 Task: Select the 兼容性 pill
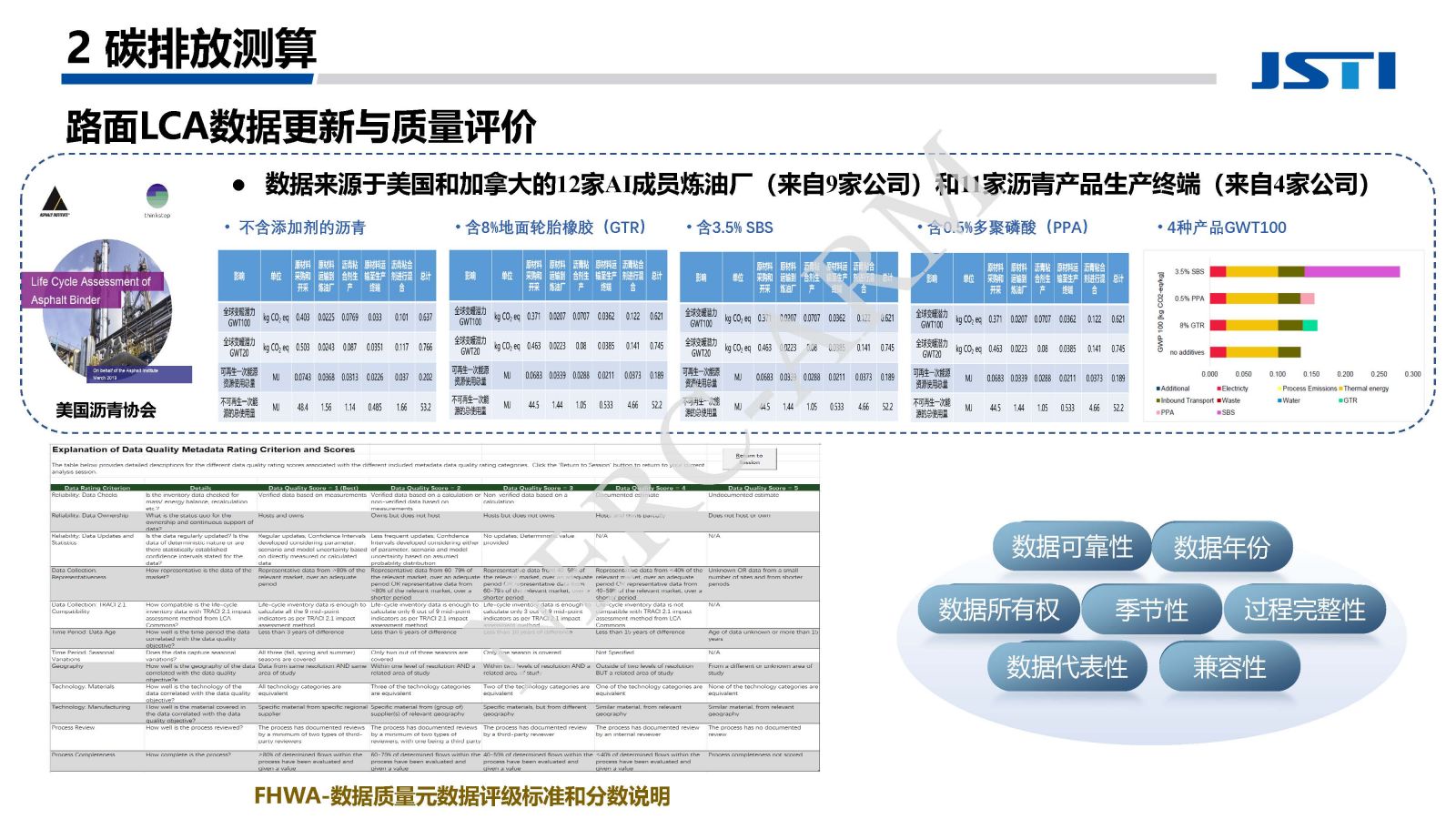1229,667
